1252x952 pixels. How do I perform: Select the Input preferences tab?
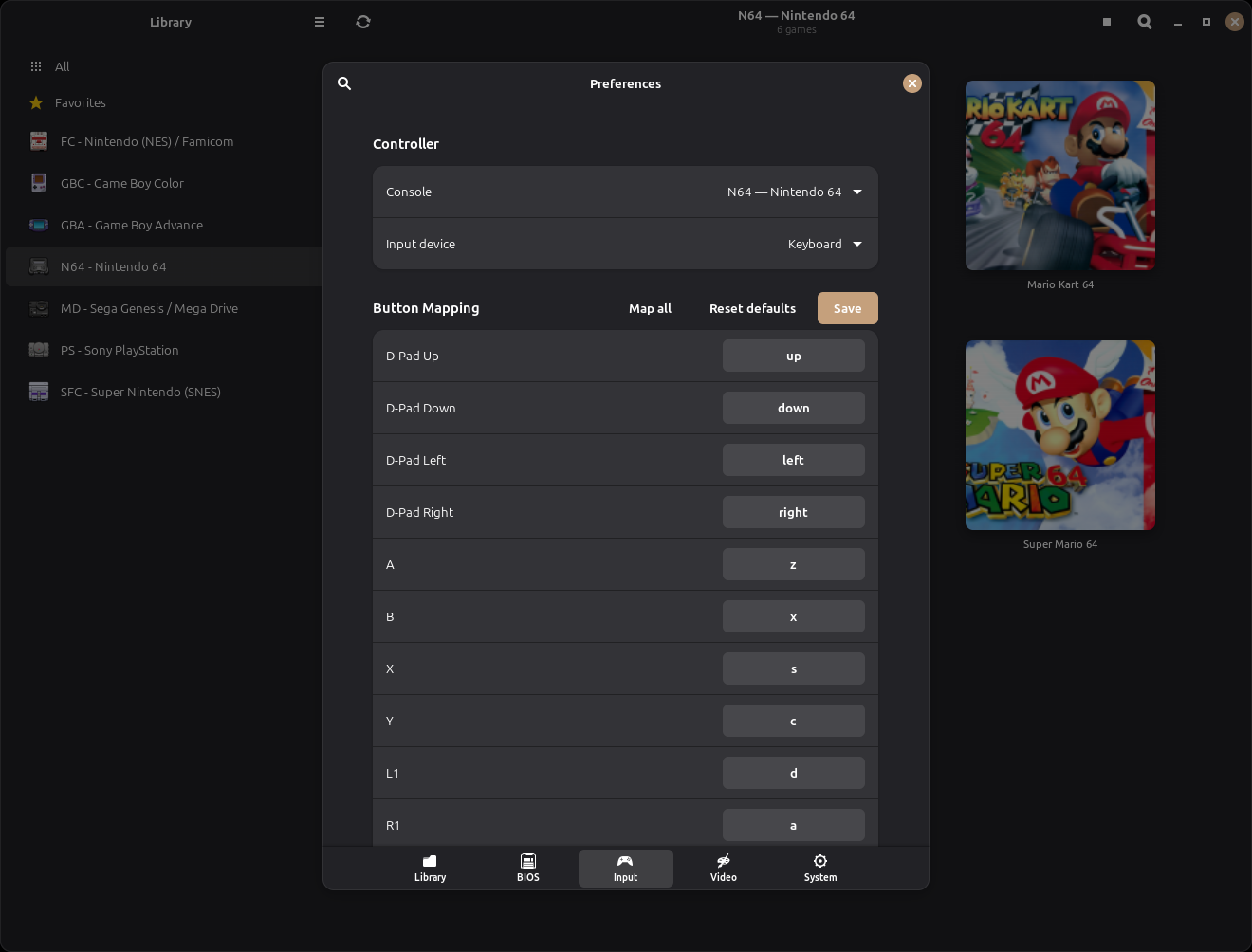[x=626, y=869]
